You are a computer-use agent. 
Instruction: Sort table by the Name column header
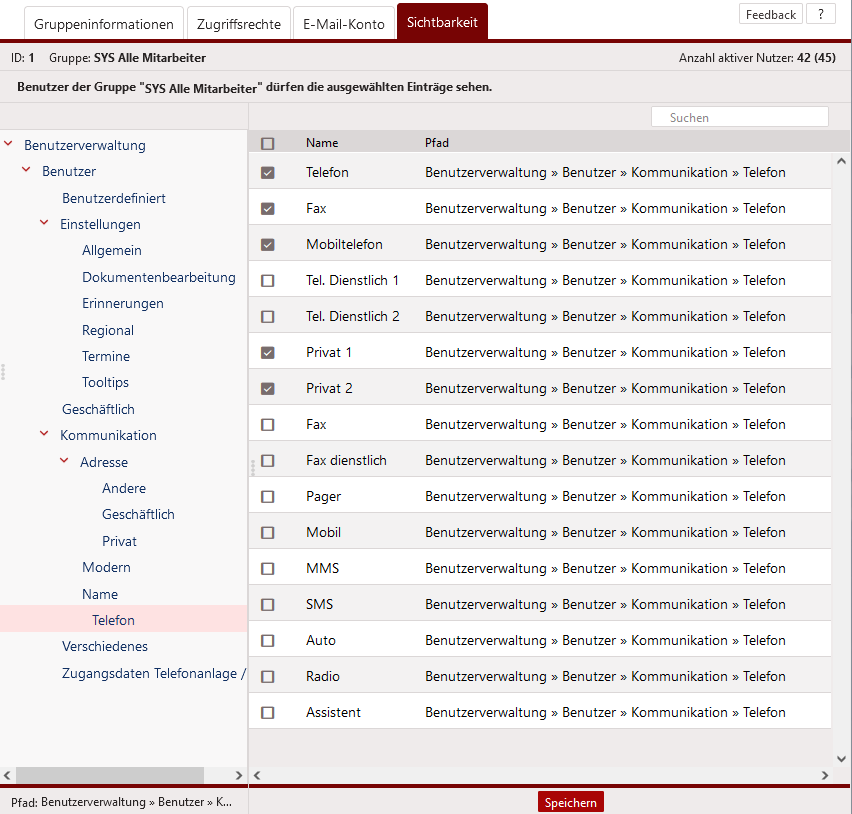click(x=322, y=143)
